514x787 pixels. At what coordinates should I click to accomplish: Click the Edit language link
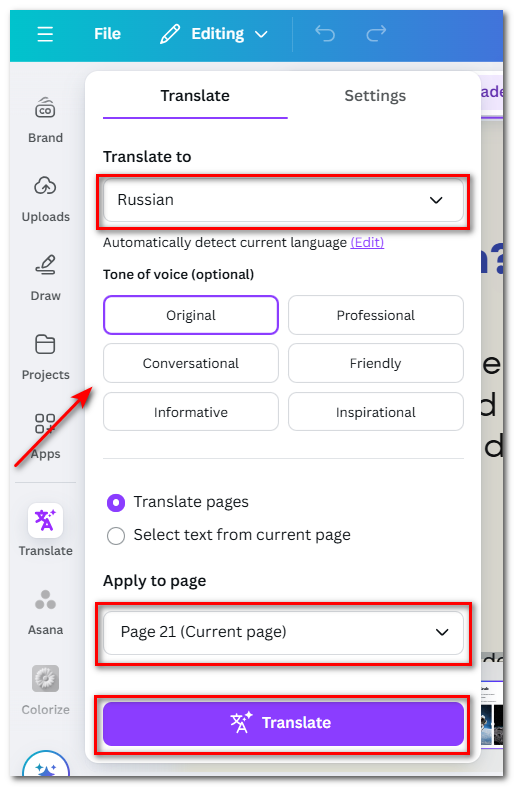coord(367,242)
